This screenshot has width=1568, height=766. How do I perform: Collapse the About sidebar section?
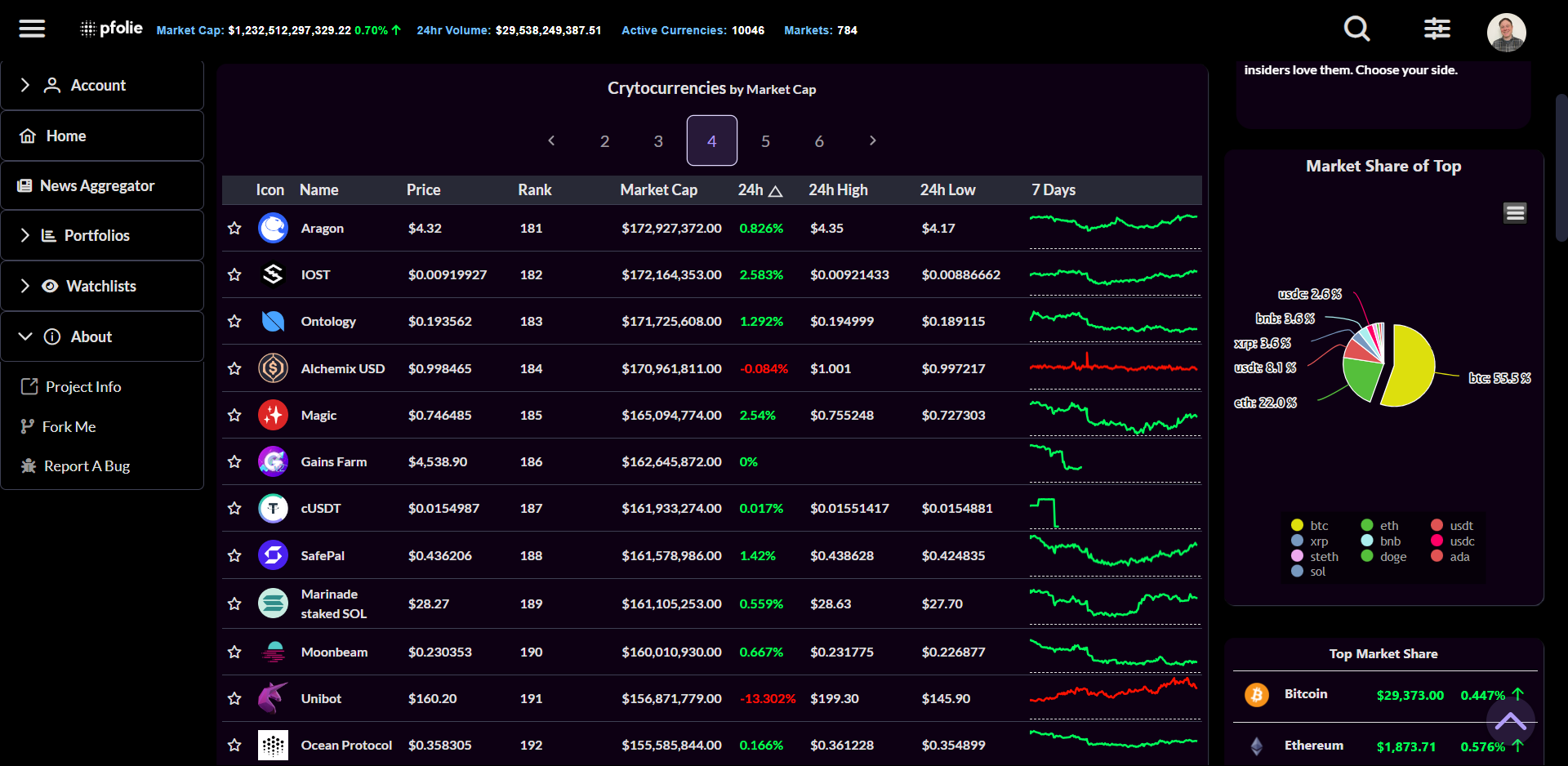point(25,336)
